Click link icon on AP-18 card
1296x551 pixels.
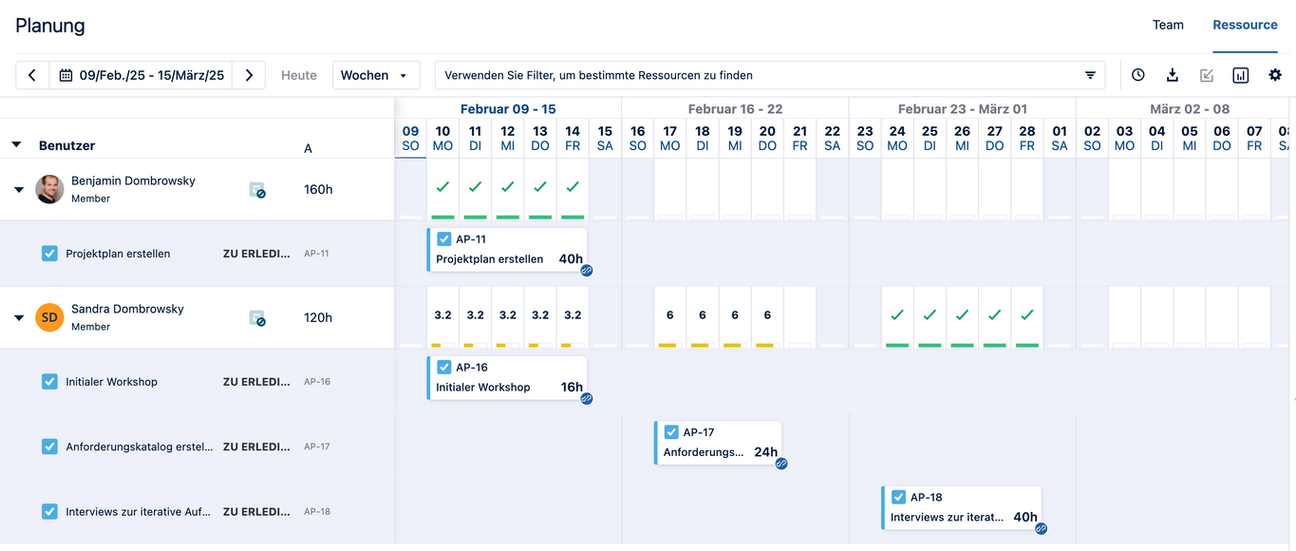point(1041,528)
